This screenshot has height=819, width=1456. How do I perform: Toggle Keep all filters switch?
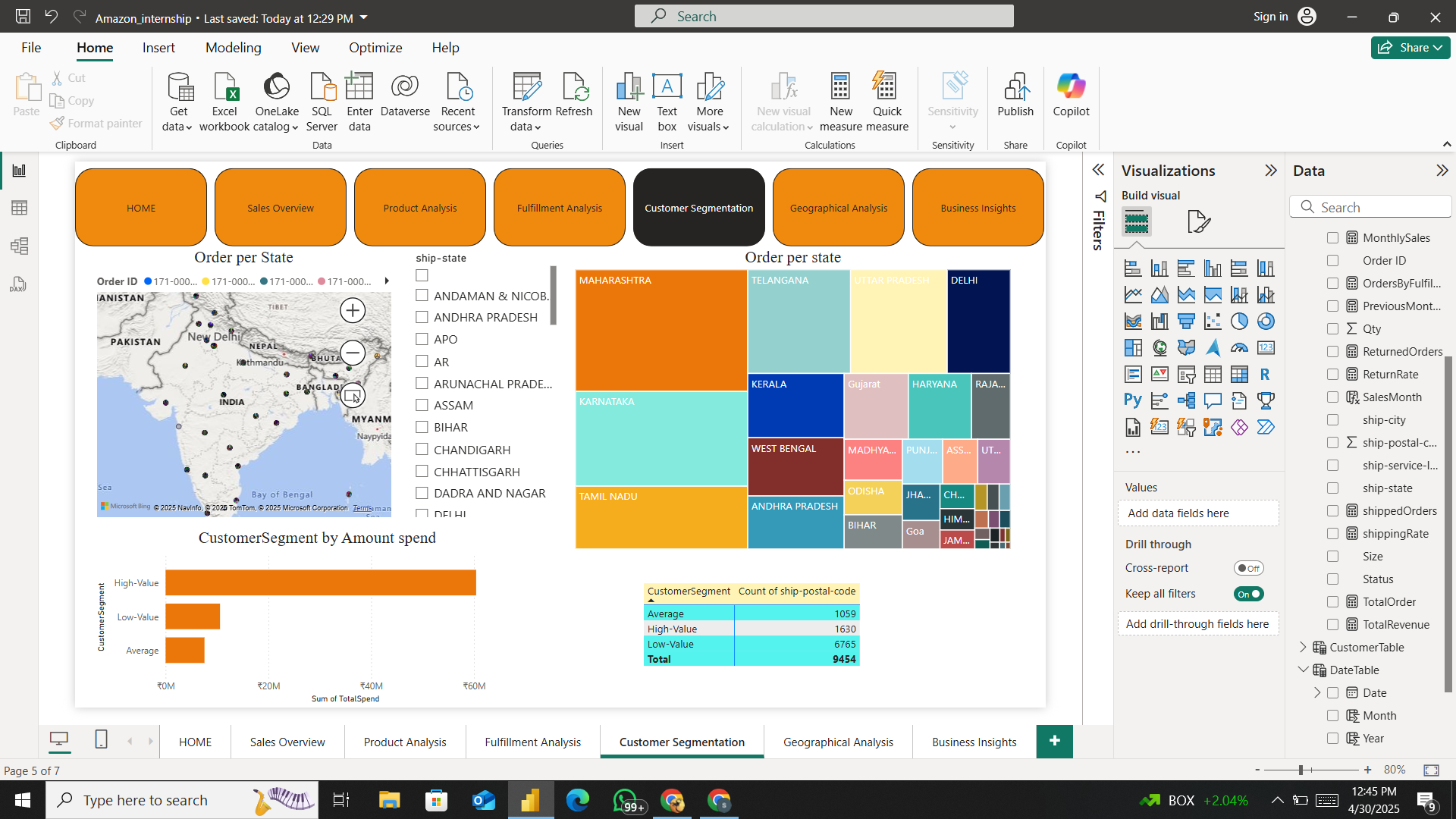pos(1248,594)
